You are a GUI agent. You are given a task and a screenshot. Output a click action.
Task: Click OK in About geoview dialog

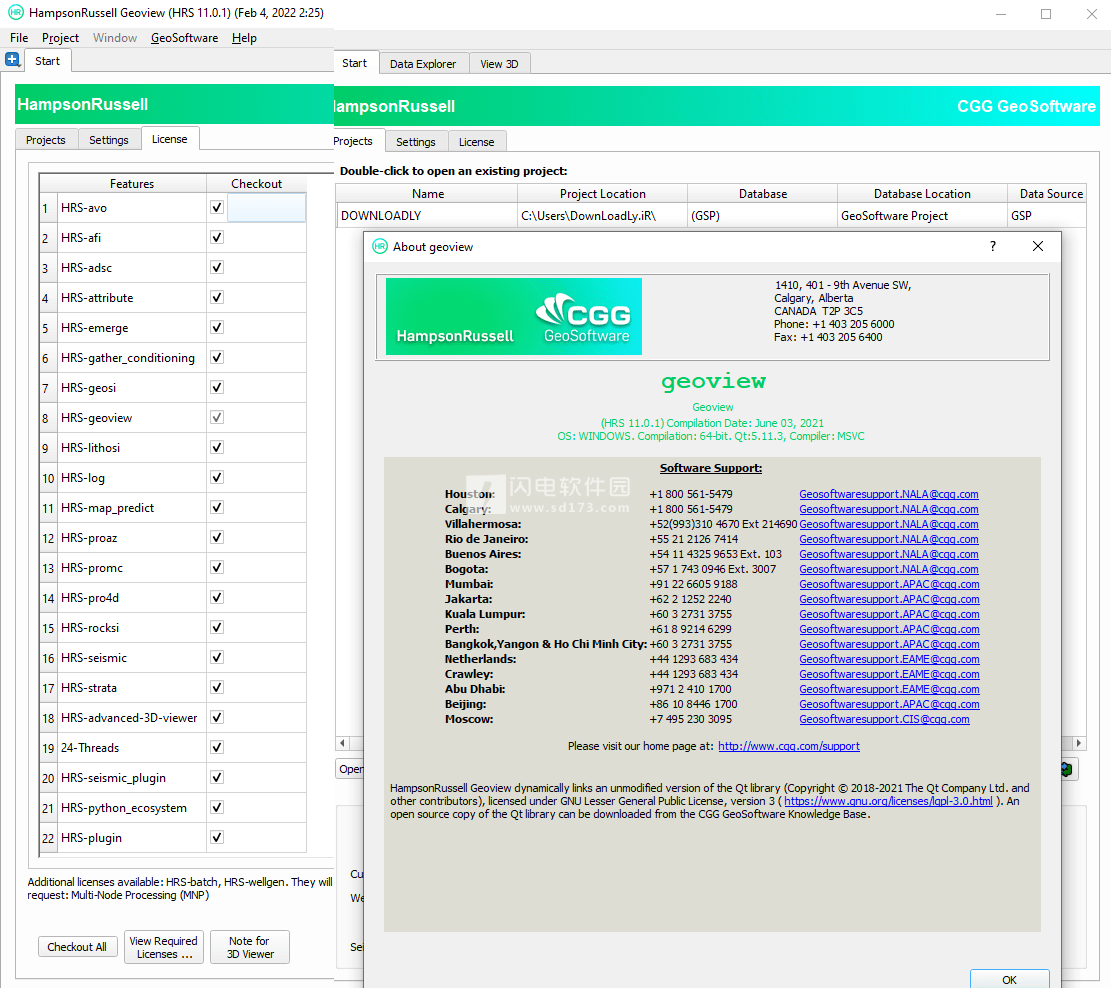point(1009,979)
